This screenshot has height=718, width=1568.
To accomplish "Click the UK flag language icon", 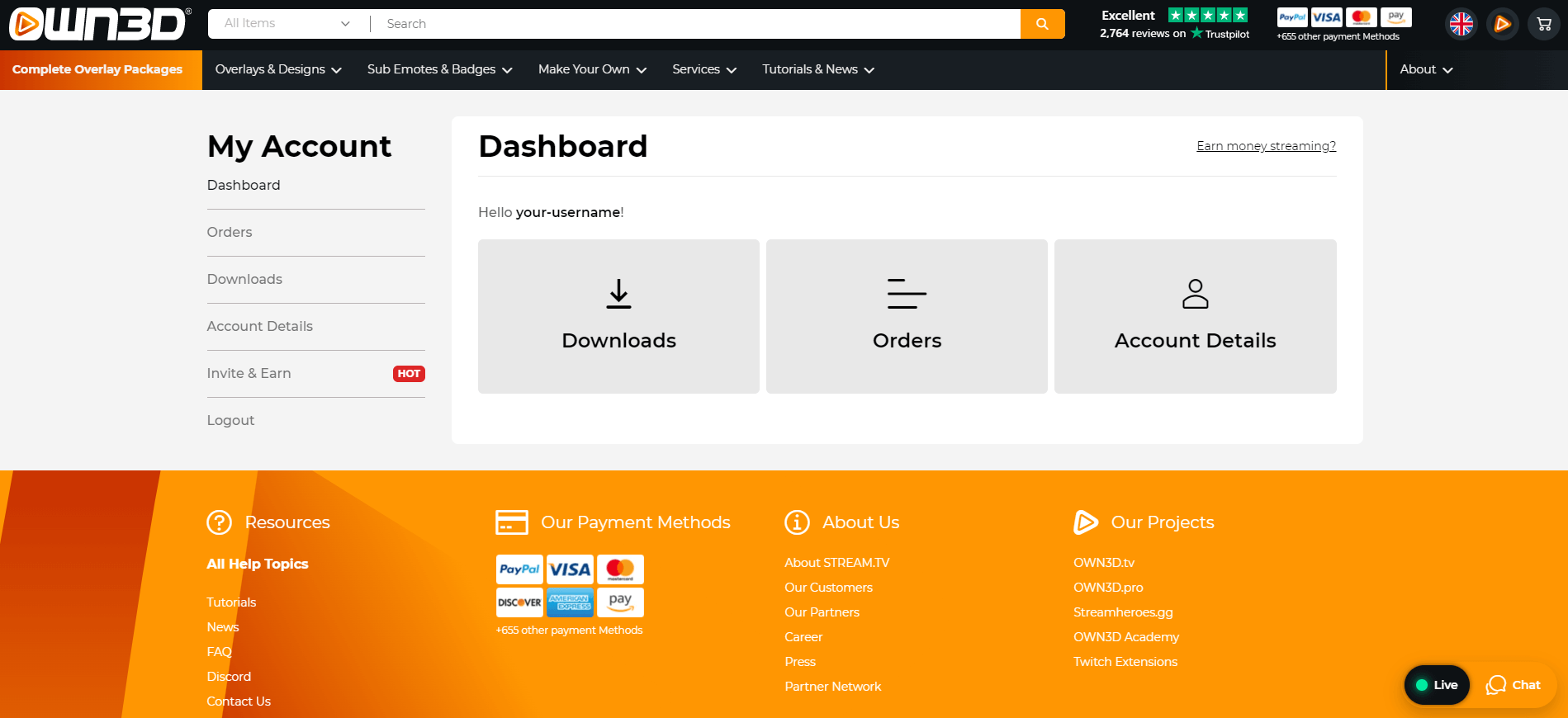I will (x=1461, y=24).
